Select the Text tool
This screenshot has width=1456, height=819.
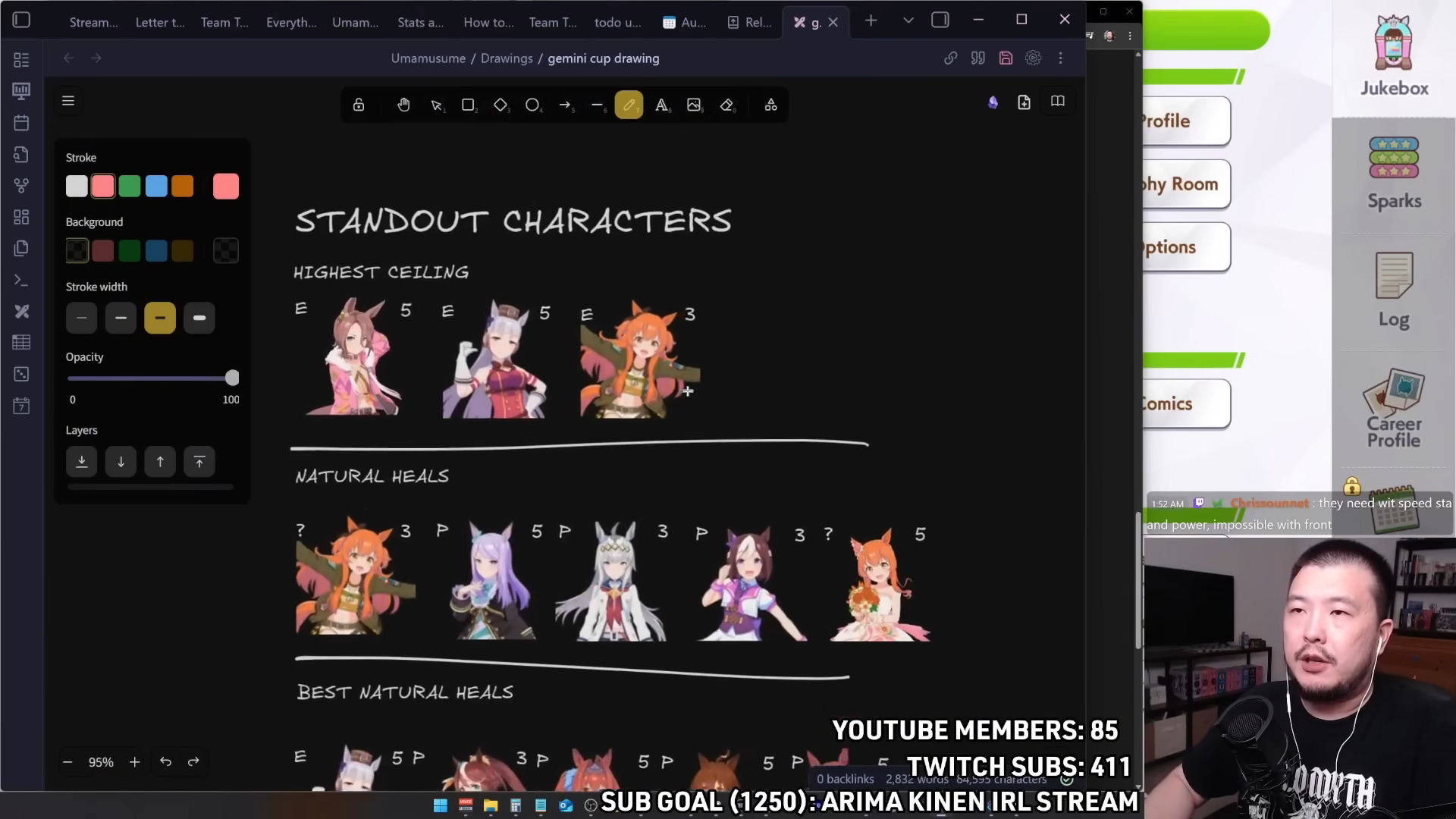click(x=662, y=105)
